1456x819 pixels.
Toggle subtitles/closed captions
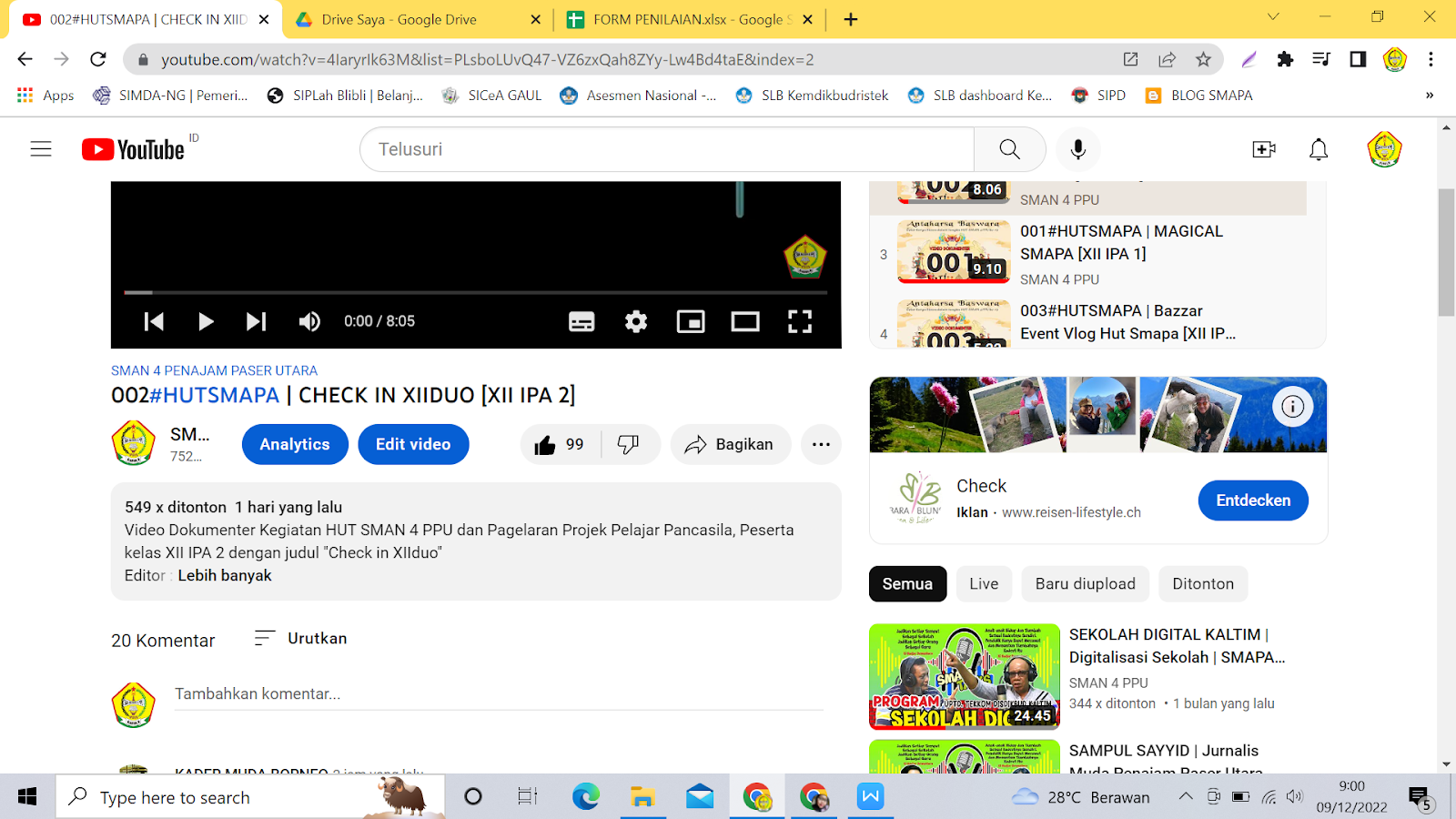581,321
